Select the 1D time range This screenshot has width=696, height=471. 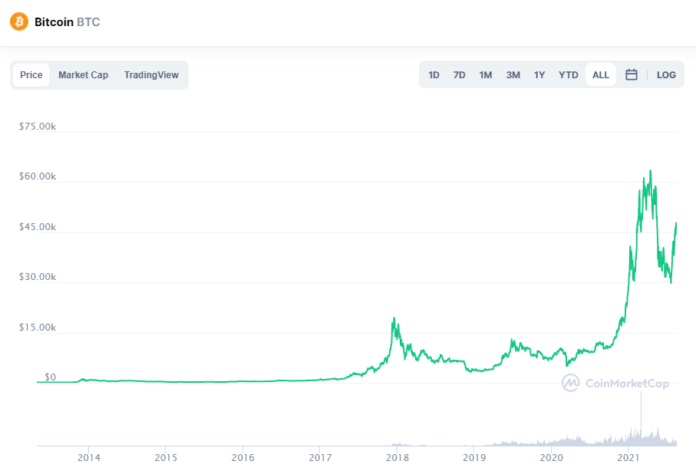click(434, 75)
